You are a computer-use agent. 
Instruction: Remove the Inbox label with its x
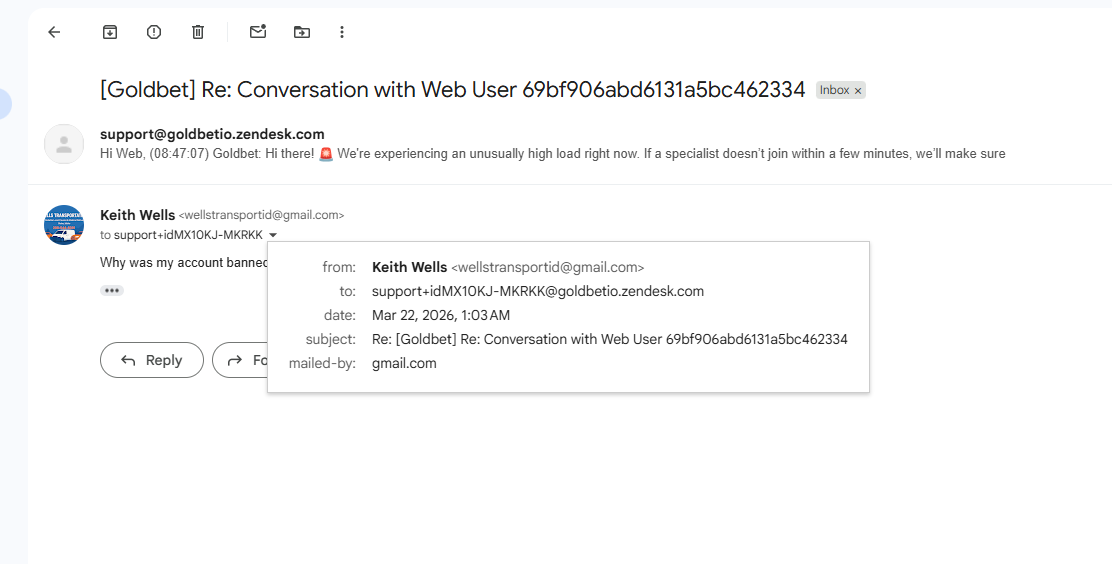click(858, 91)
